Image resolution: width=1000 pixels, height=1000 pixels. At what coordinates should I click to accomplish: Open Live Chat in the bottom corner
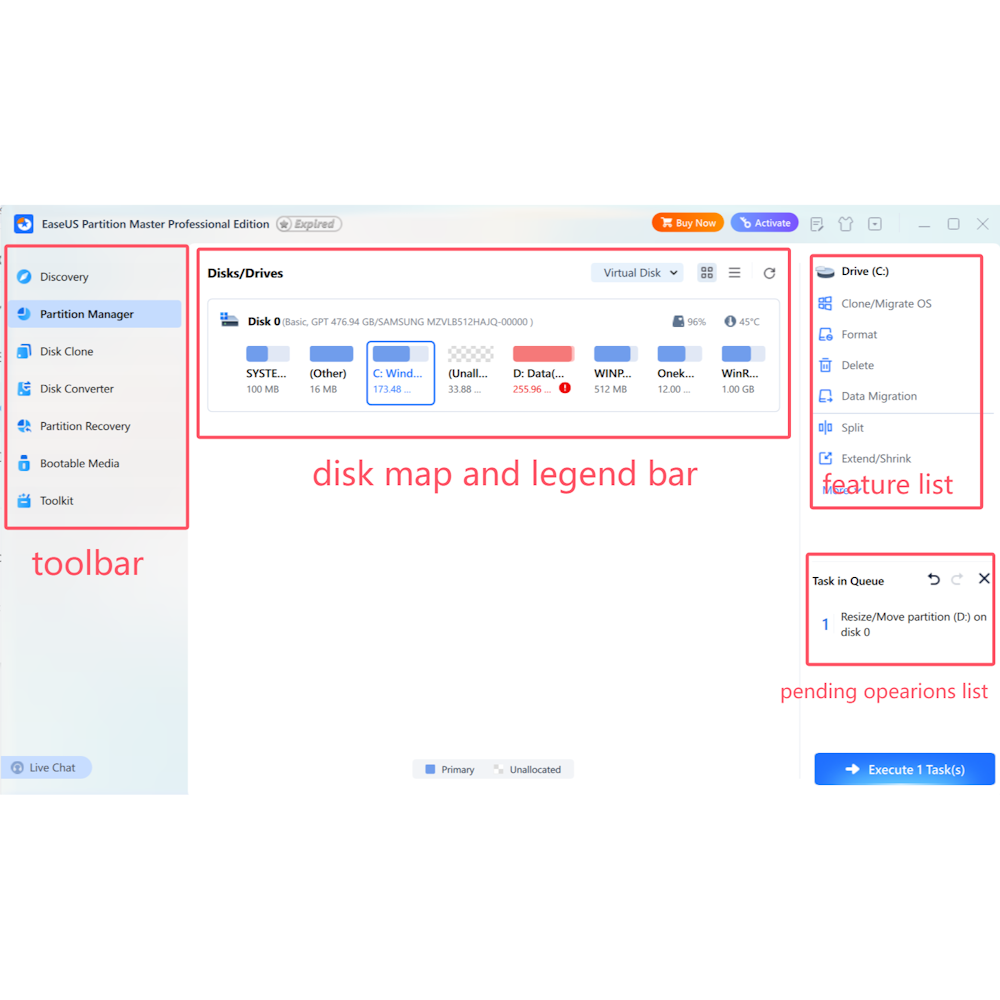coord(45,767)
